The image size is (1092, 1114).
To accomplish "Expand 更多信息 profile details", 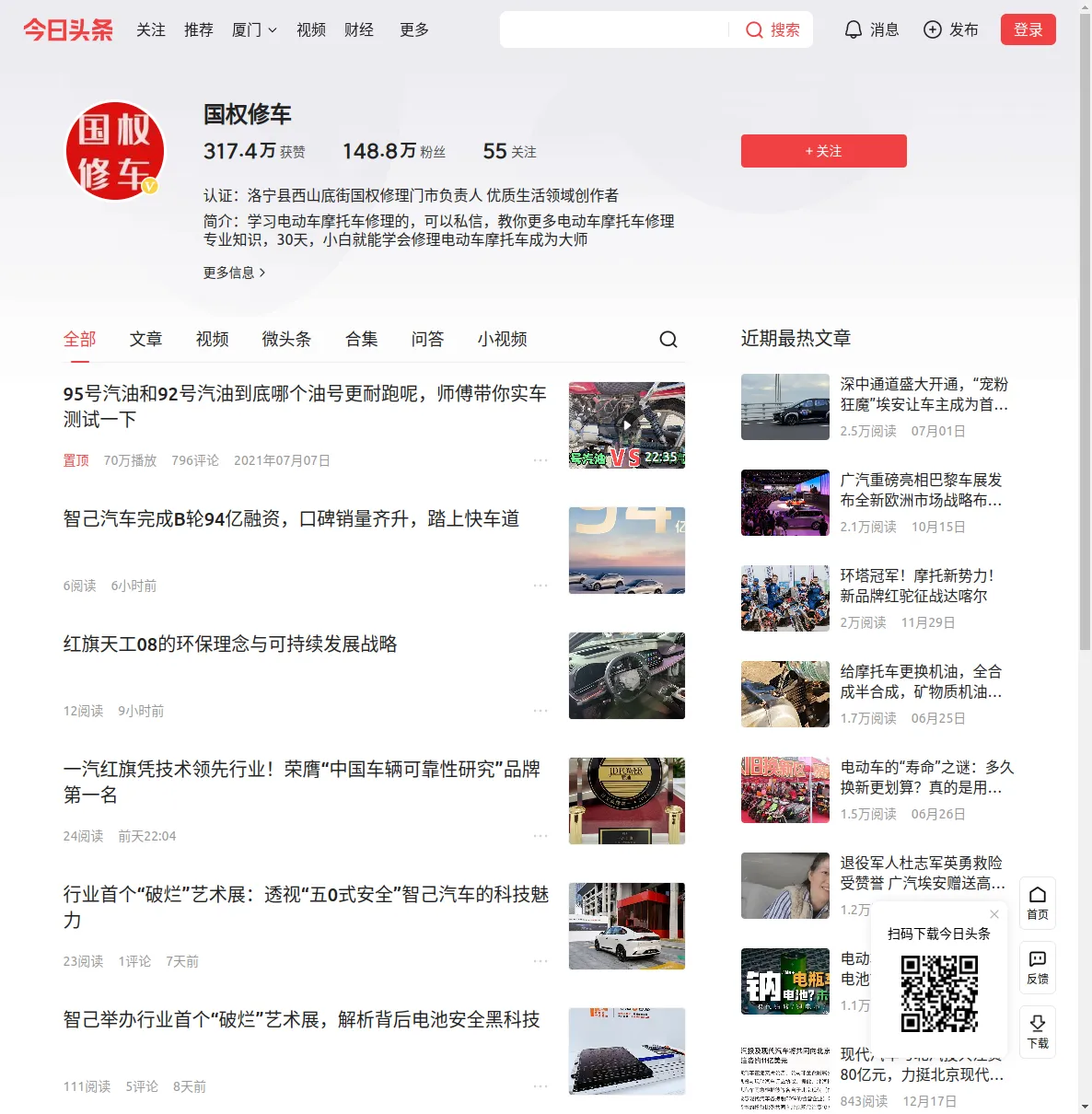I will pos(235,273).
